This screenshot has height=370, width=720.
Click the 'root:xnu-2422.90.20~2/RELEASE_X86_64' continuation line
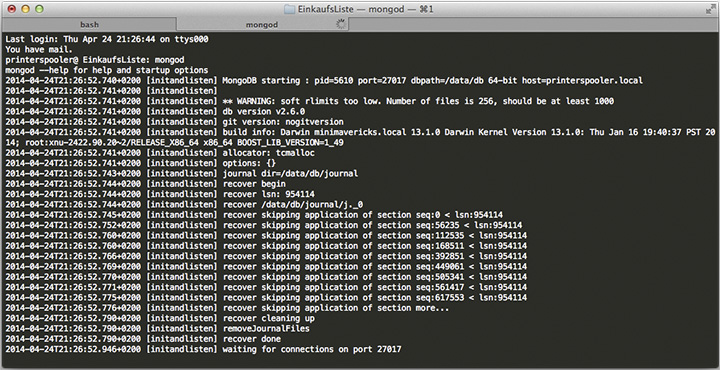(x=174, y=143)
